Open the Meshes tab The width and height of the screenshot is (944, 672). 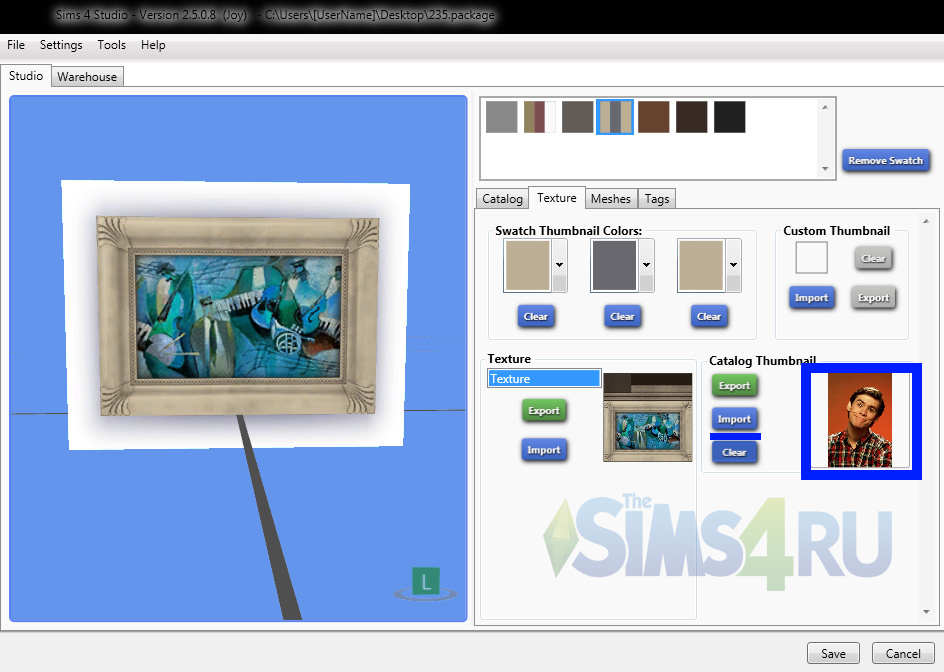610,198
